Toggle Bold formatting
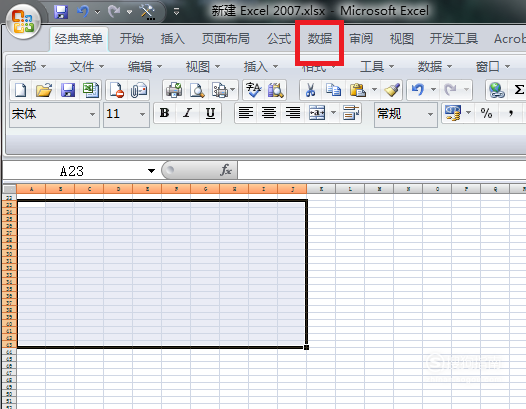The width and height of the screenshot is (526, 409). coord(164,113)
